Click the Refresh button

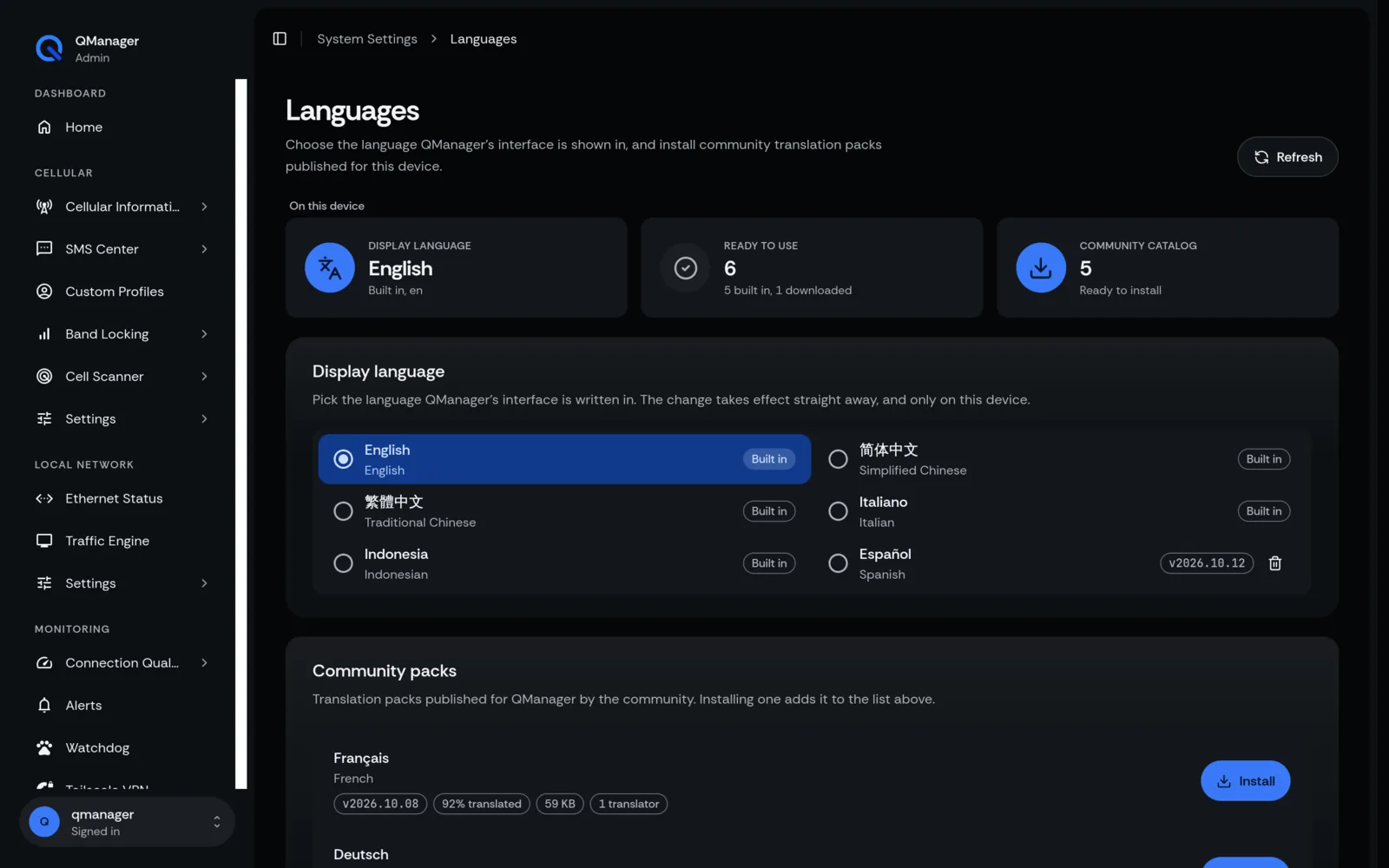(1287, 157)
